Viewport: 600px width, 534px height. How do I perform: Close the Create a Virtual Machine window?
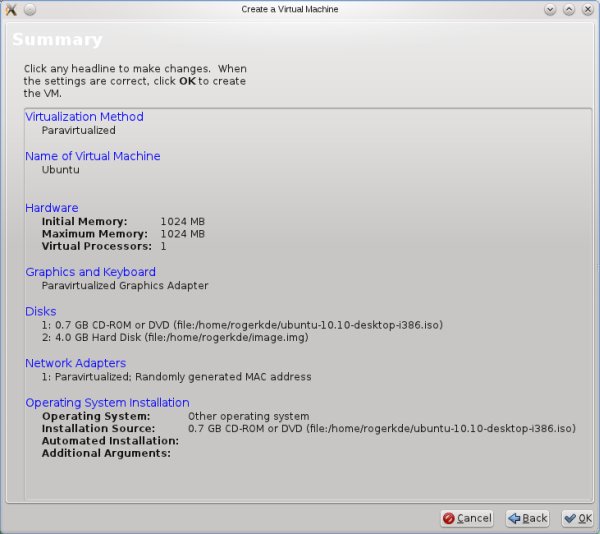coord(587,9)
